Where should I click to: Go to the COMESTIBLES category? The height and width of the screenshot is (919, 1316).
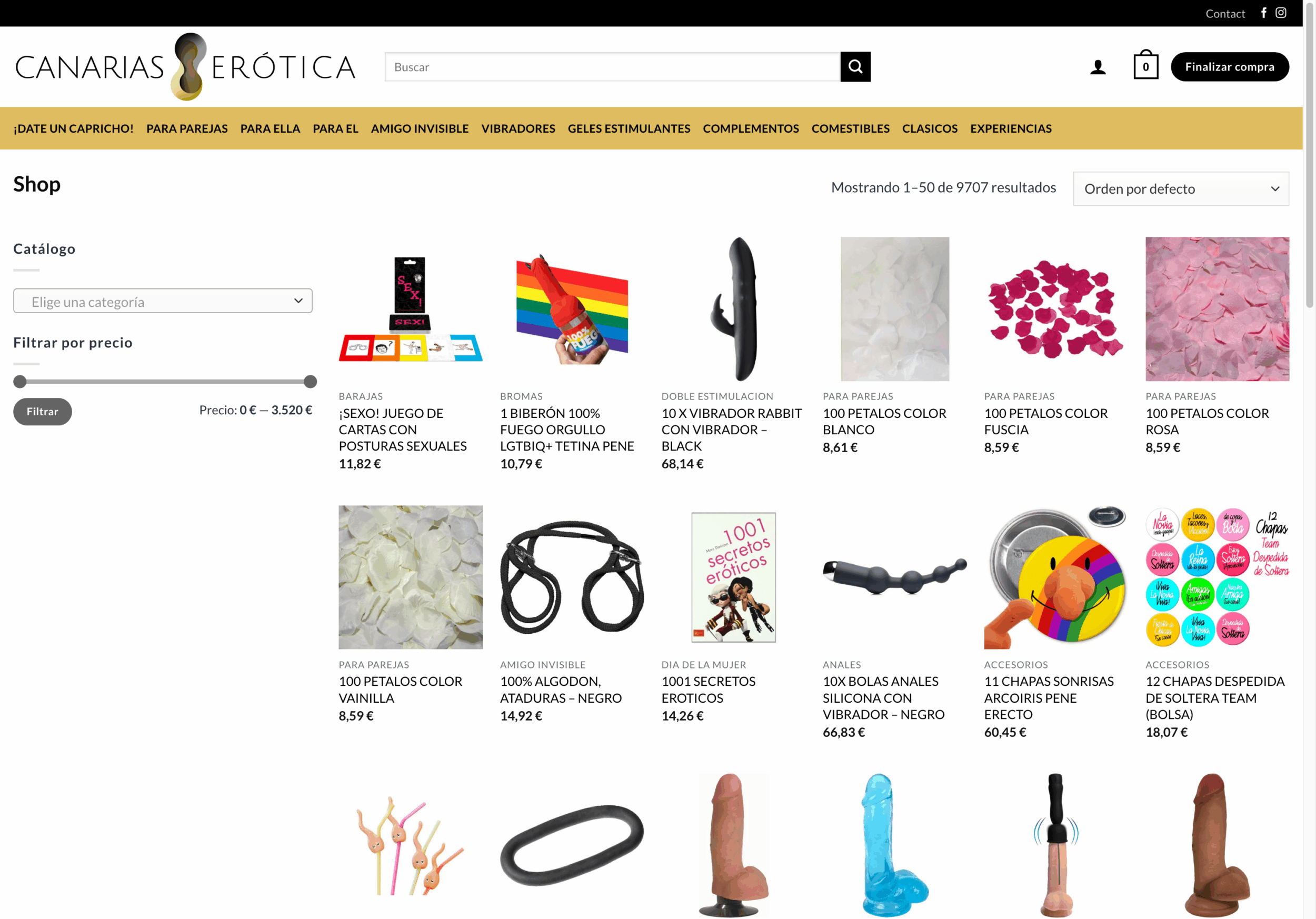(851, 128)
